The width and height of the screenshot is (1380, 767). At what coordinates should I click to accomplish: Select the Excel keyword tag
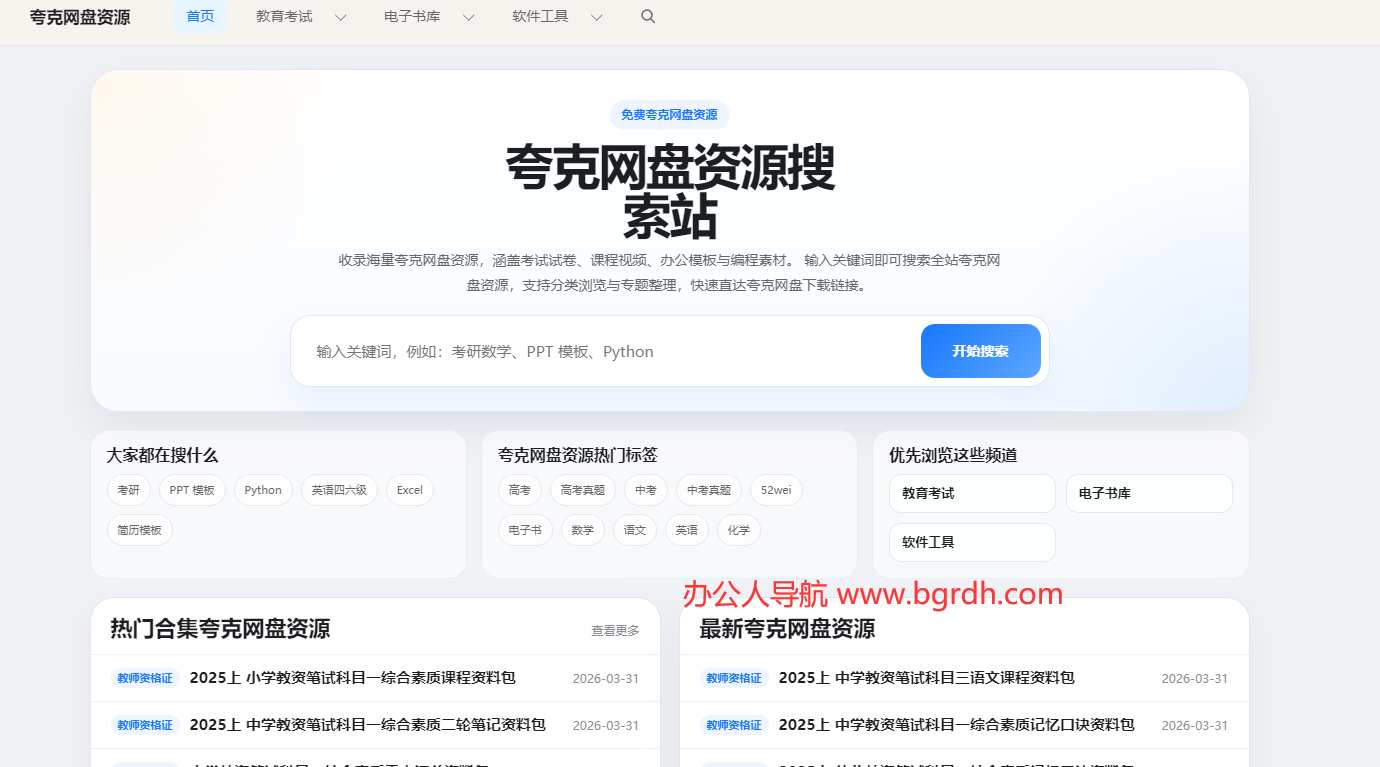tap(410, 490)
